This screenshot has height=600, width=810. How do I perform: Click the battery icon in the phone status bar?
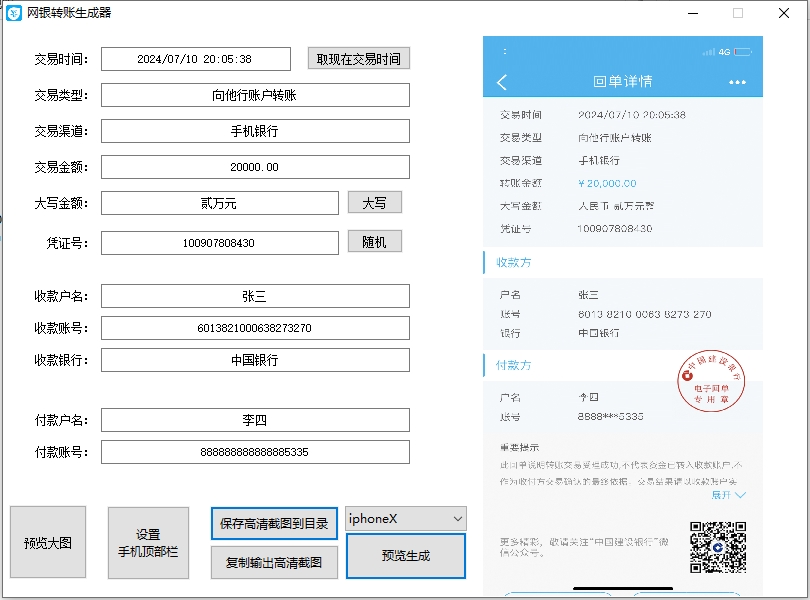[744, 52]
